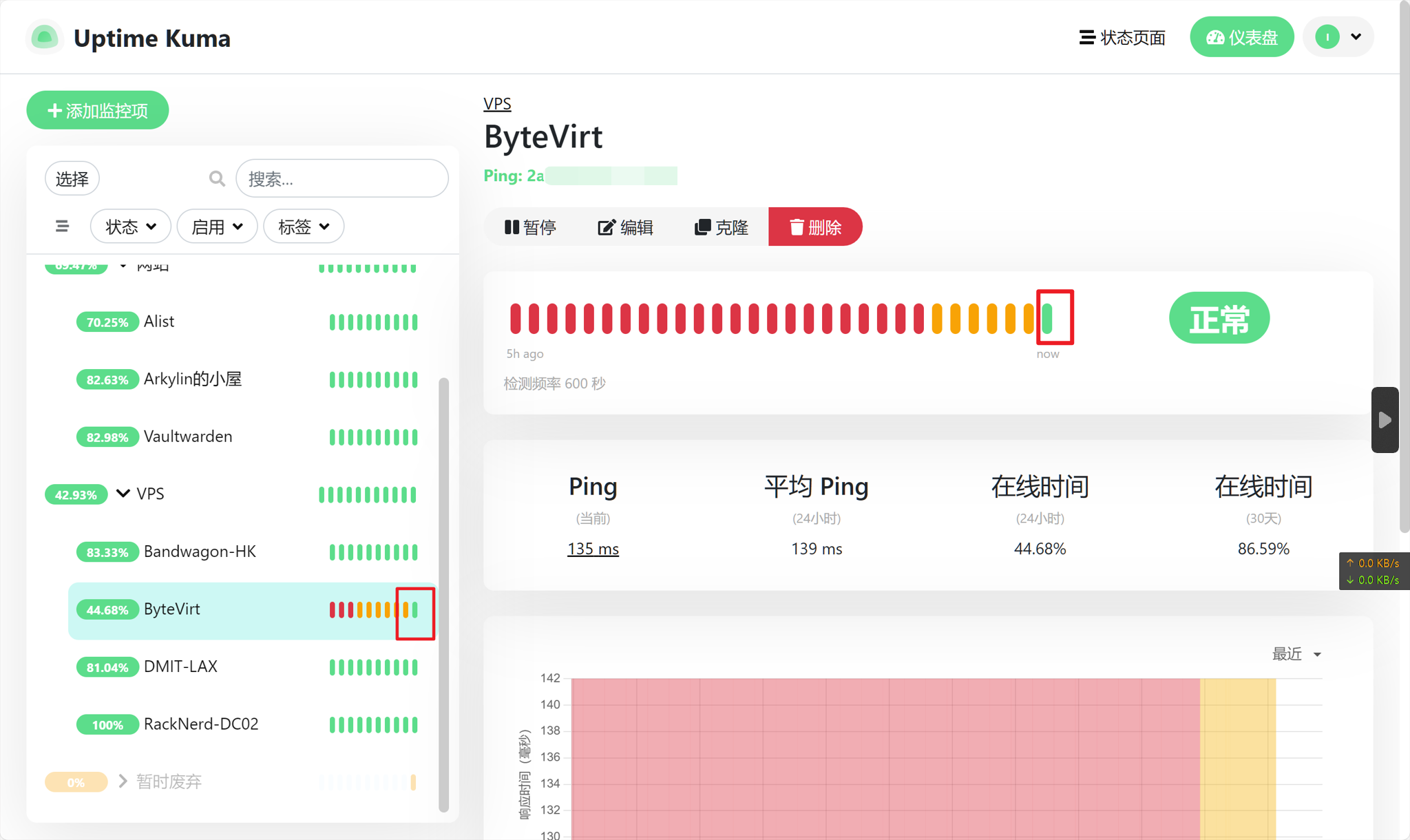Focus the 搜索 search input field
The height and width of the screenshot is (840, 1410).
(342, 179)
